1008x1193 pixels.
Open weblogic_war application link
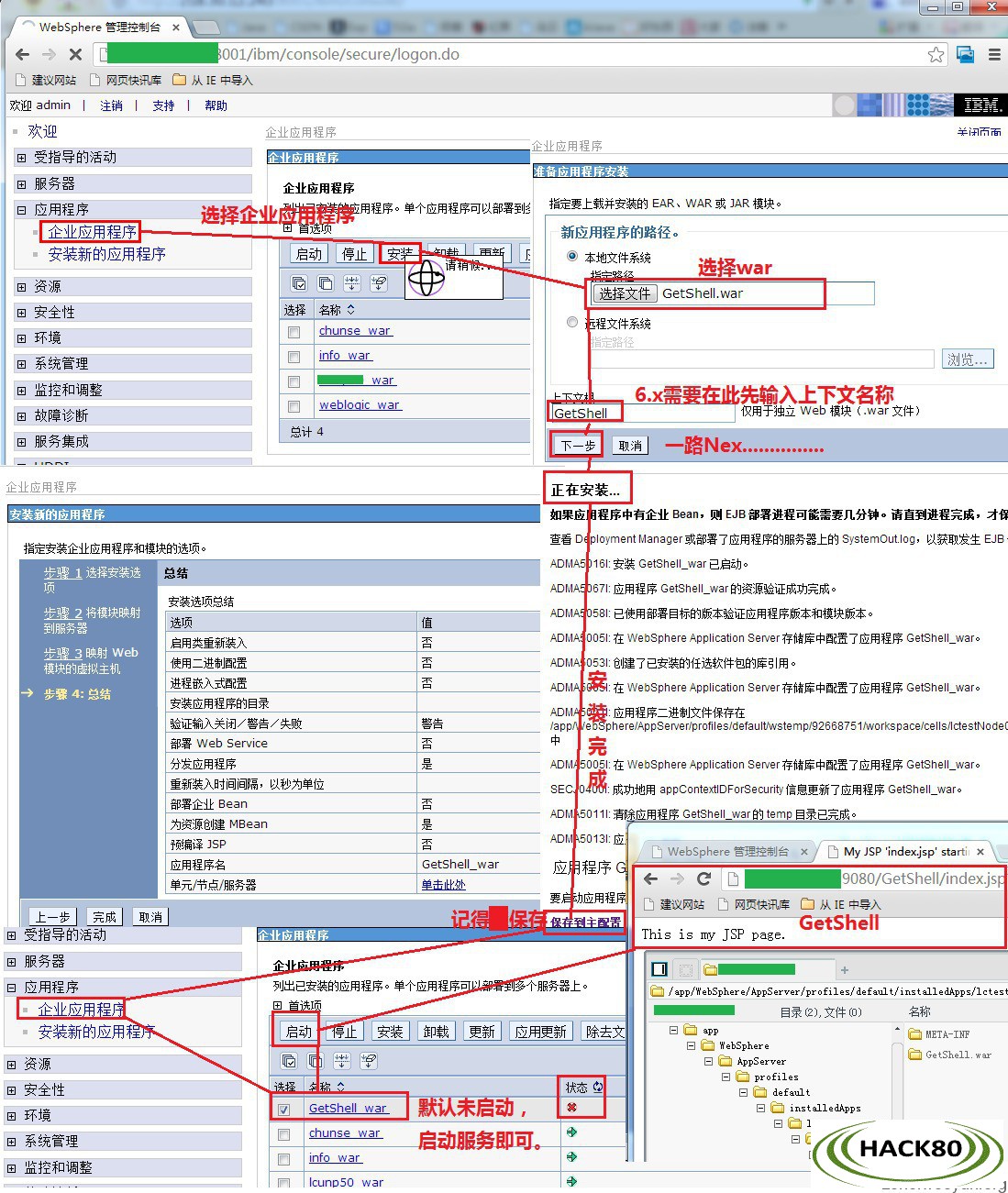[x=360, y=404]
